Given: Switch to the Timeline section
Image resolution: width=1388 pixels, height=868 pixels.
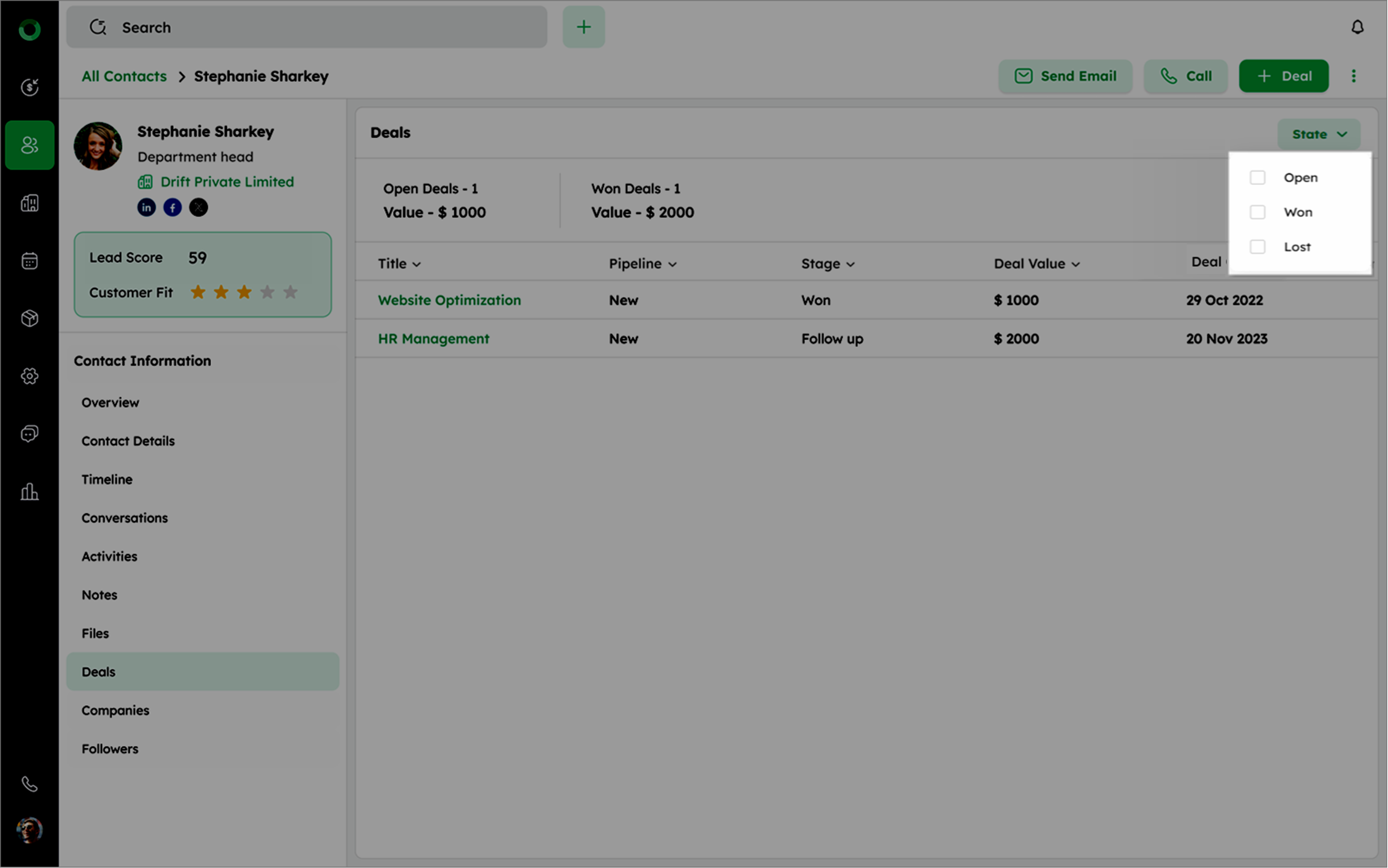Looking at the screenshot, I should coord(107,479).
